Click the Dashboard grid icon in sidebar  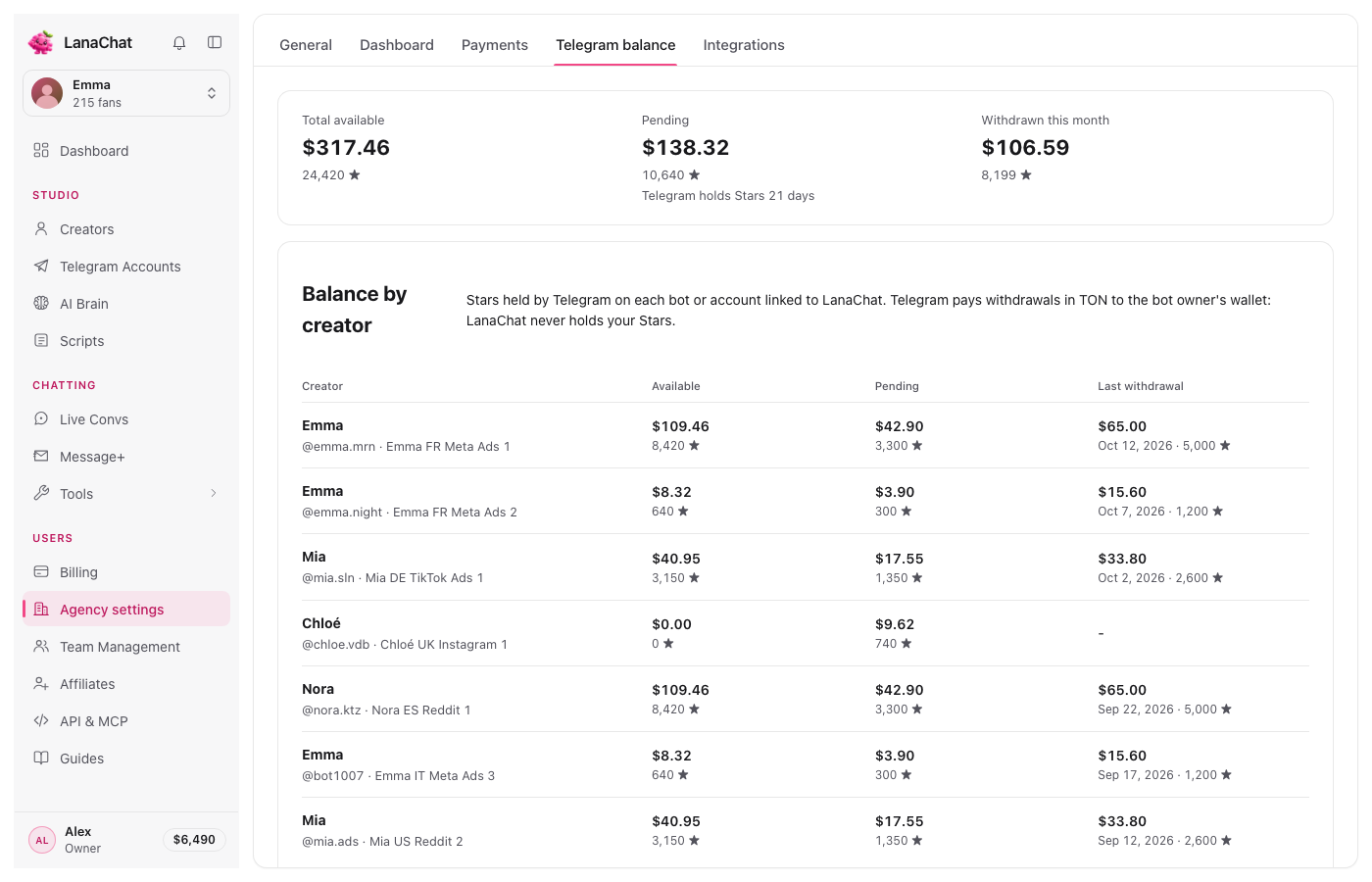tap(41, 150)
